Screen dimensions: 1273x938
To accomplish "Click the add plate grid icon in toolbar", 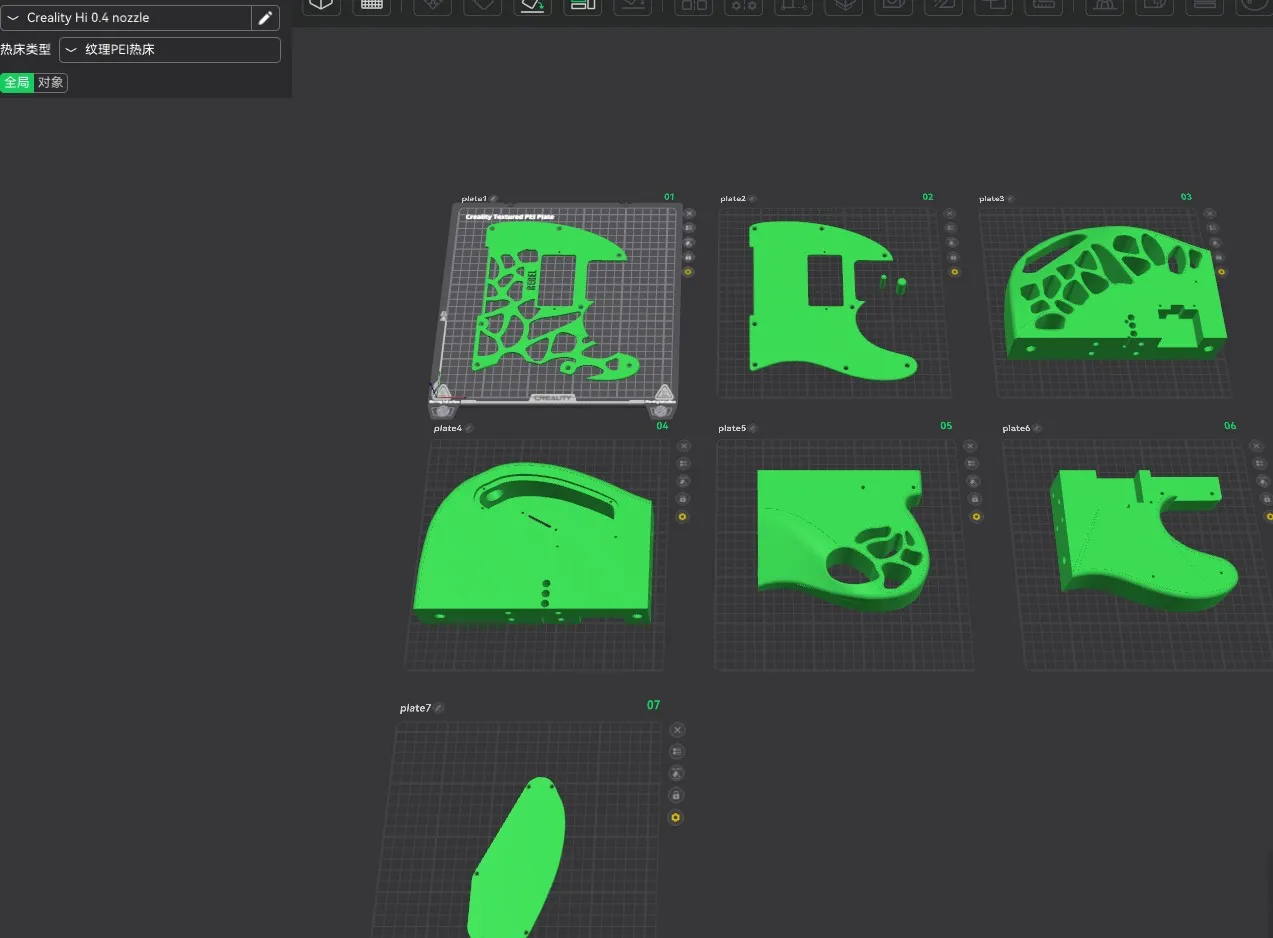I will point(371,5).
